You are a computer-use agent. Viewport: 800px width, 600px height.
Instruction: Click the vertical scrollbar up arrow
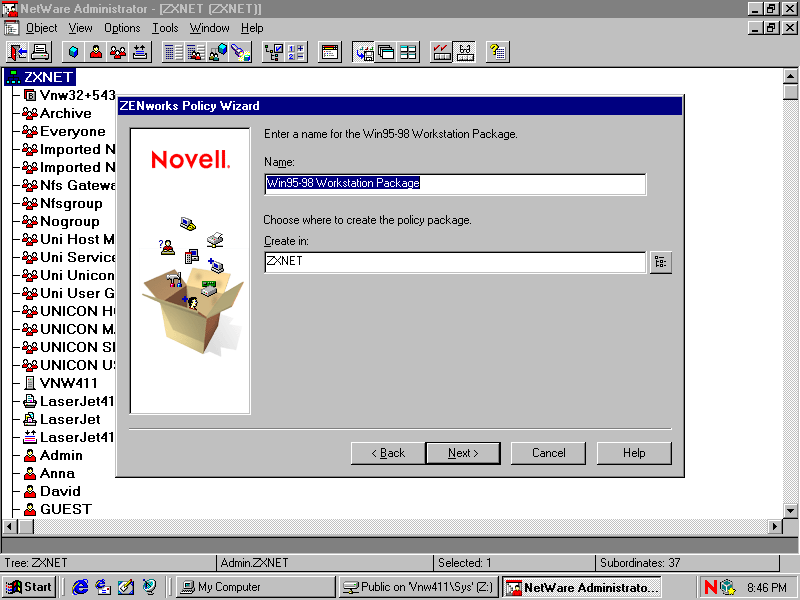[x=790, y=77]
